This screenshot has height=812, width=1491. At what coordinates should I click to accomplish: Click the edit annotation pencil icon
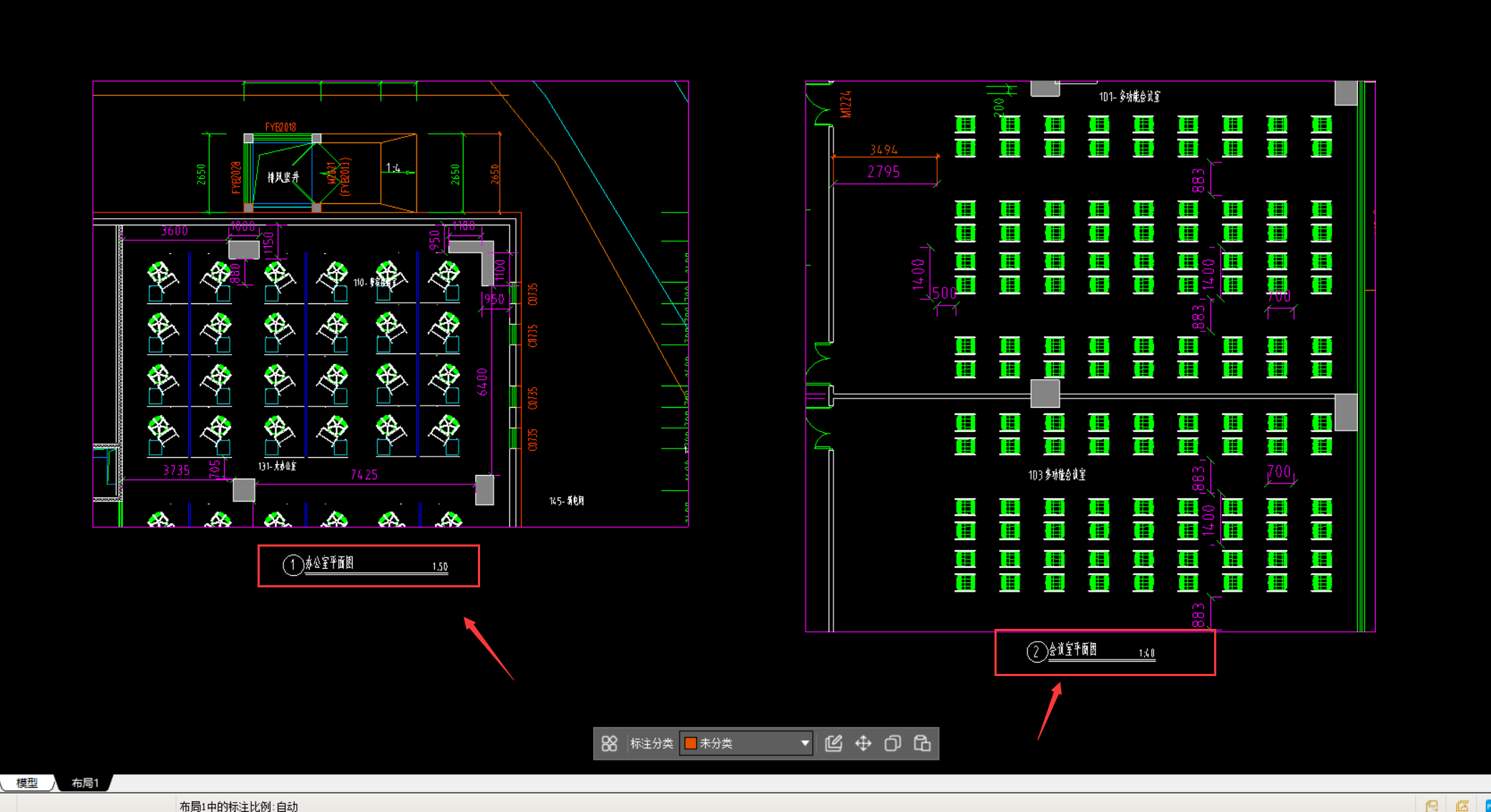[834, 743]
